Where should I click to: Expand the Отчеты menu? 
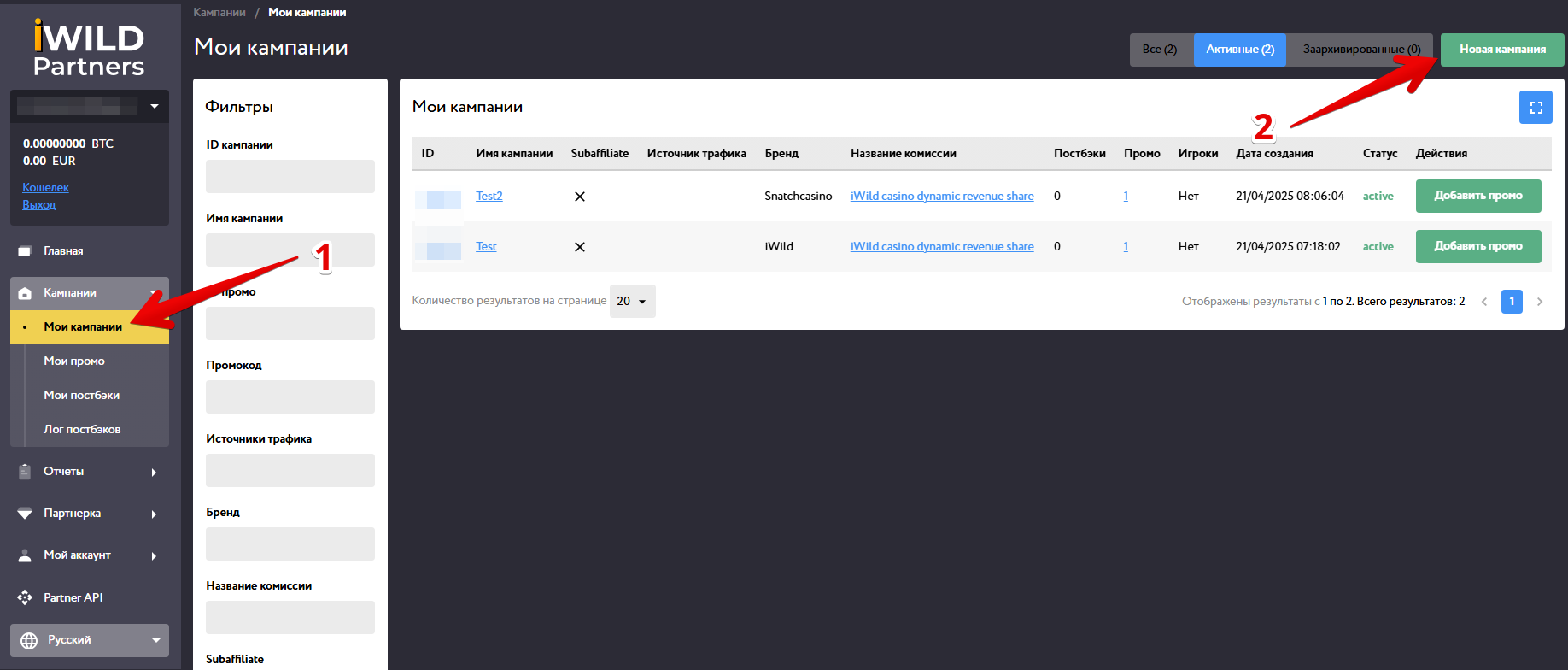pyautogui.click(x=154, y=472)
